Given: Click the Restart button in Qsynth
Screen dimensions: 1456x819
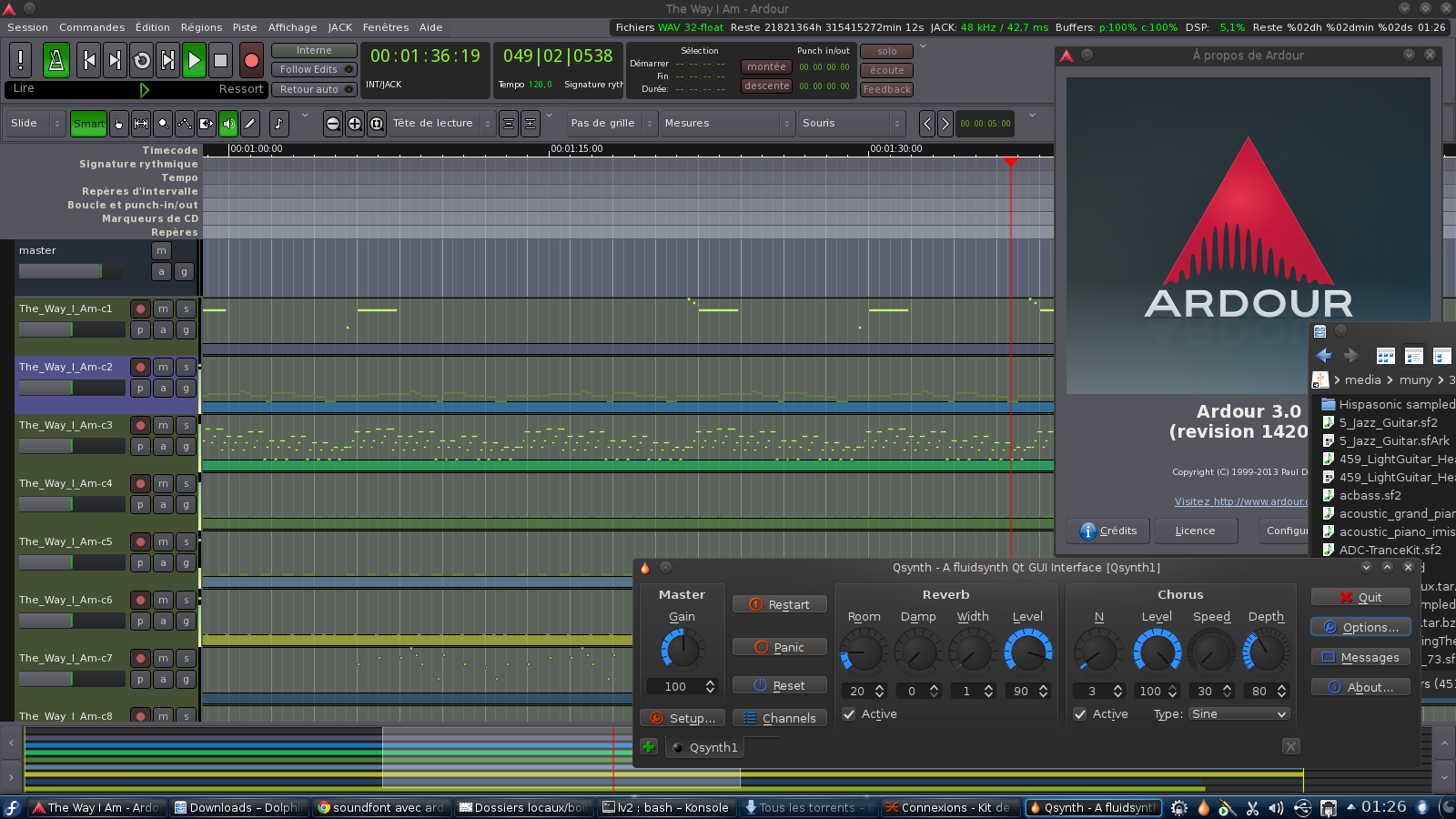Looking at the screenshot, I should [x=780, y=604].
